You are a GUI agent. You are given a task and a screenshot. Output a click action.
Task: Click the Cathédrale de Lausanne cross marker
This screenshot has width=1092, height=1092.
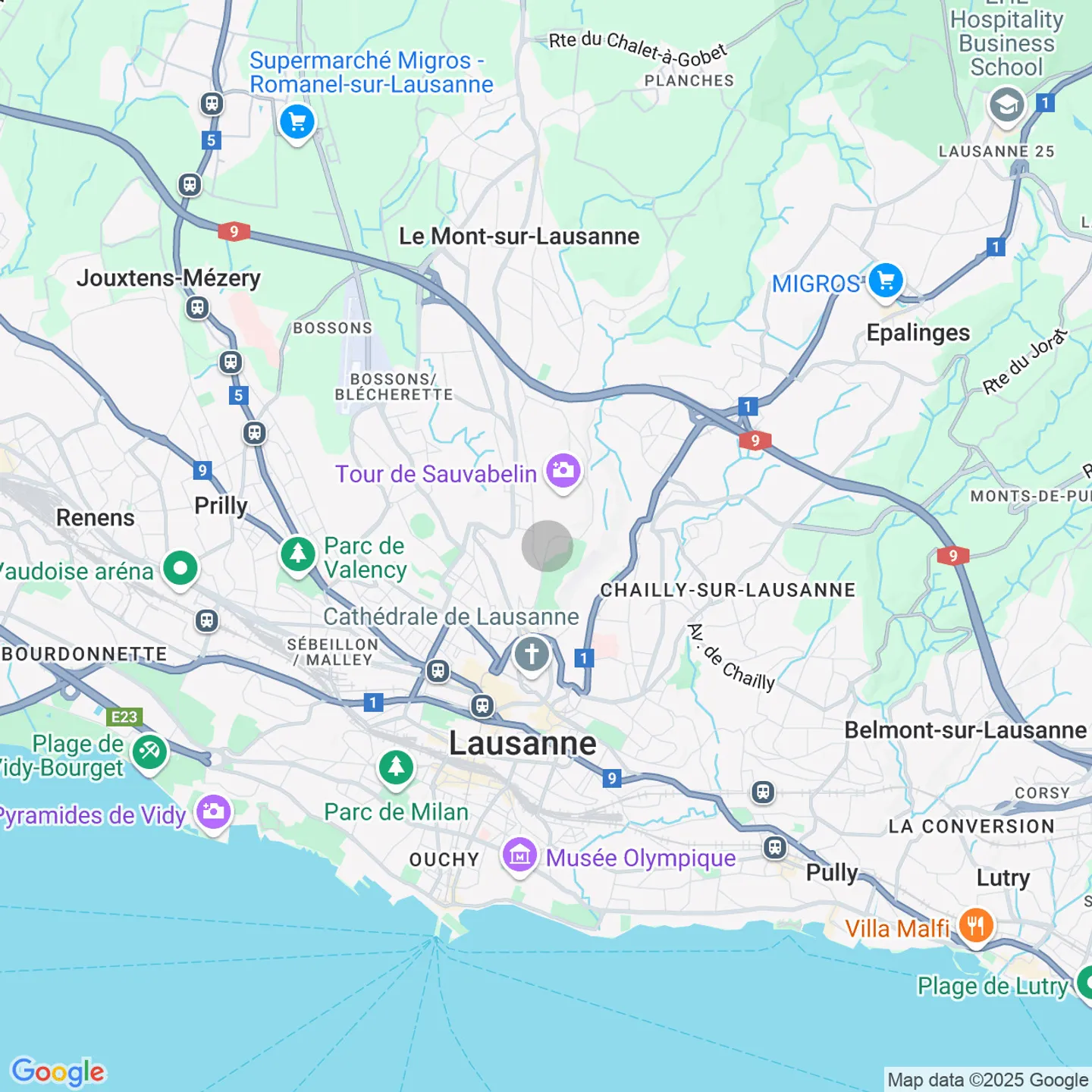tap(531, 653)
